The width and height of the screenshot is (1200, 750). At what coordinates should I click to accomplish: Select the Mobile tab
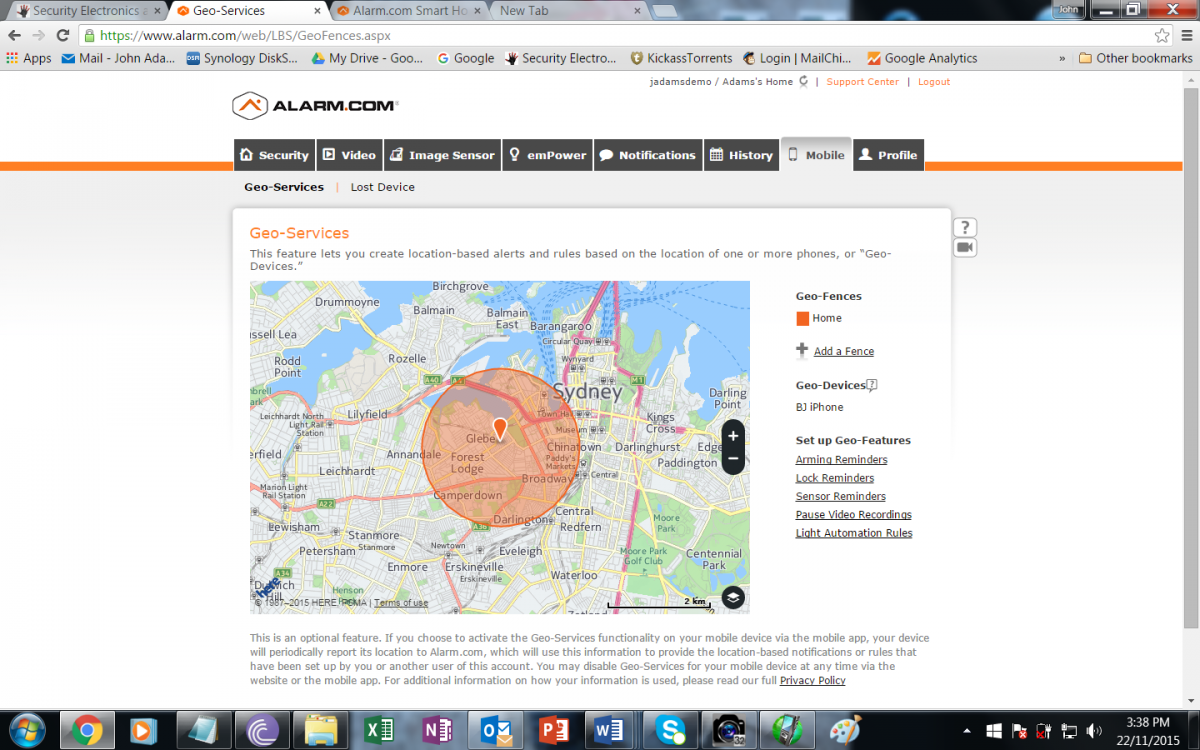tap(816, 154)
